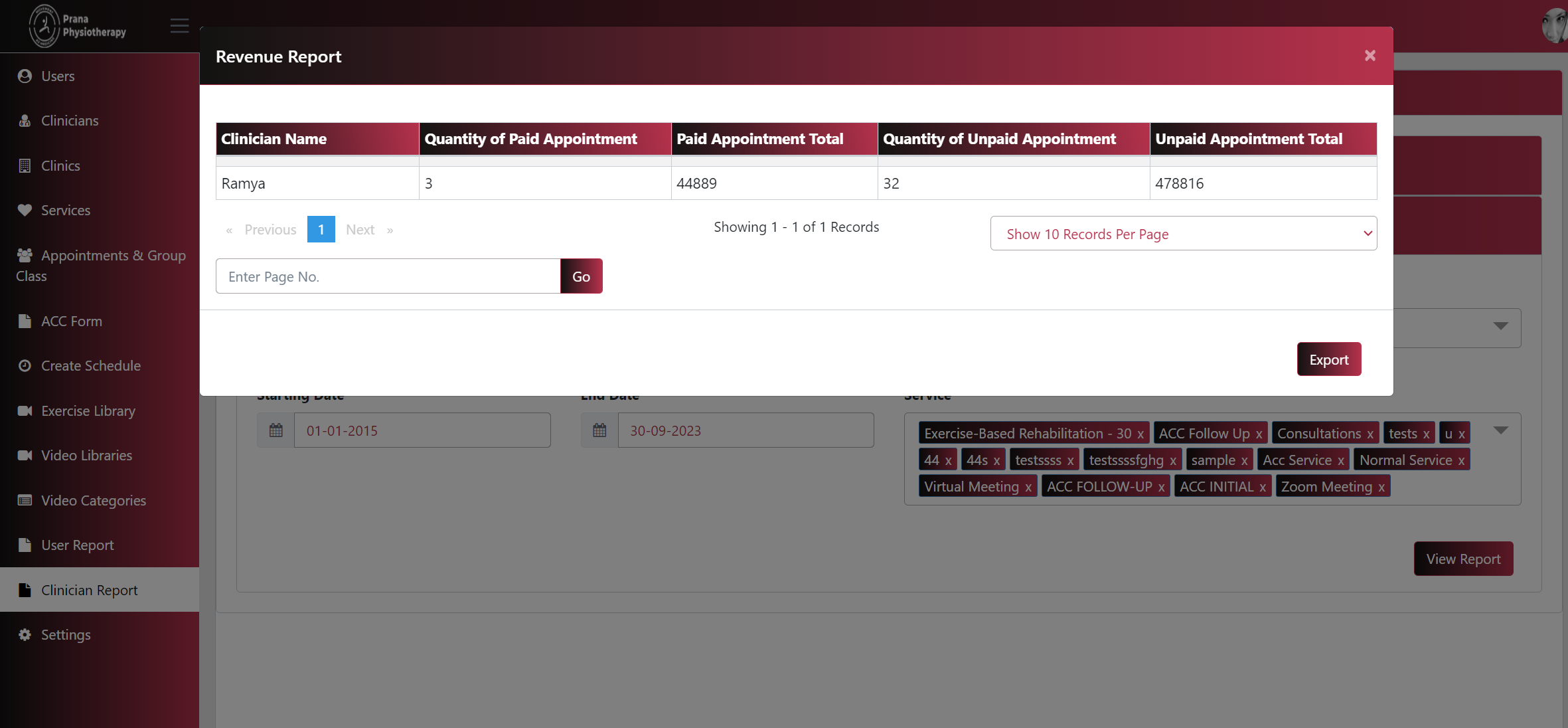Click the Clinics building icon

(25, 166)
